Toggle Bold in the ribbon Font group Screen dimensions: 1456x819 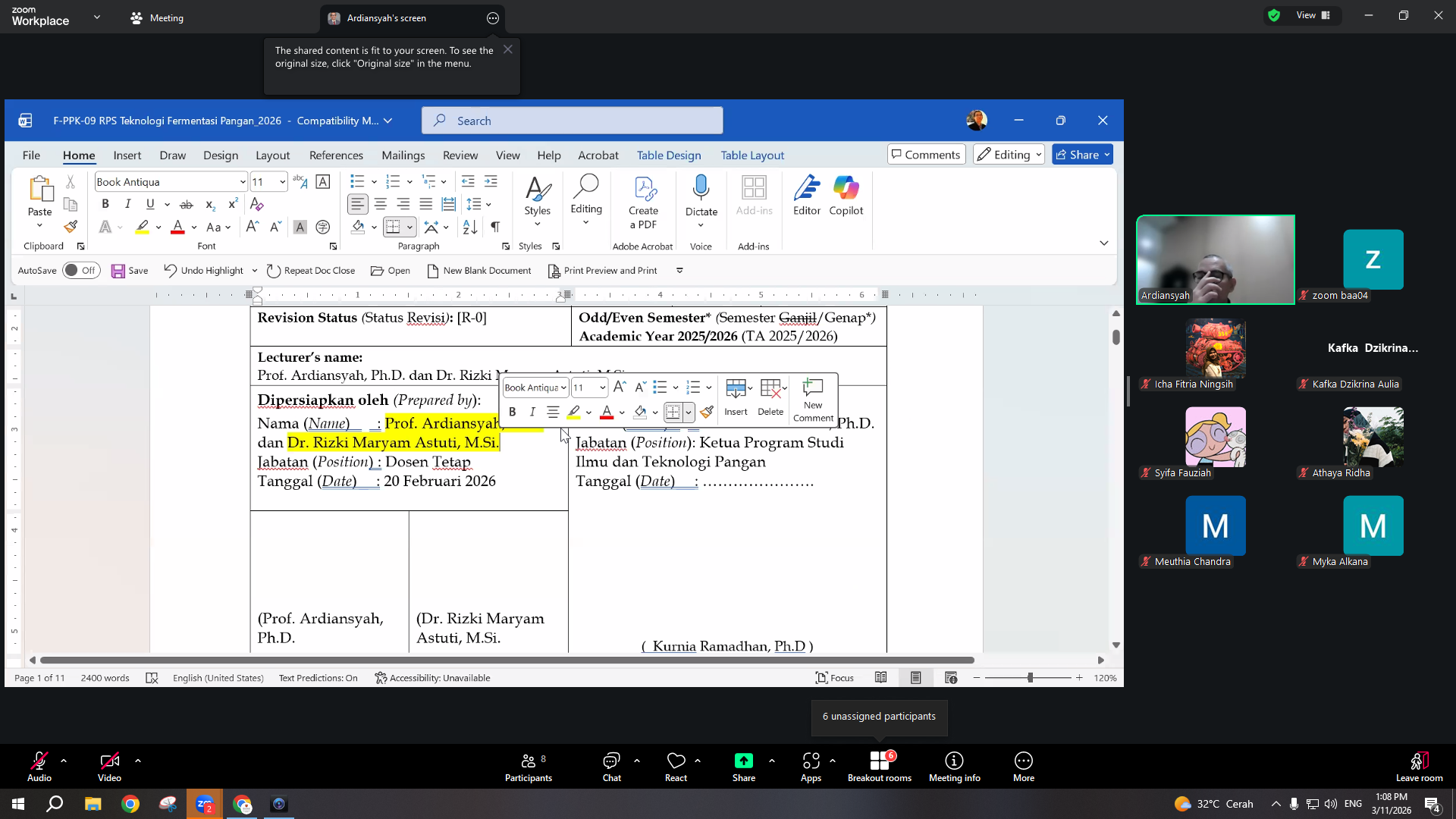105,204
